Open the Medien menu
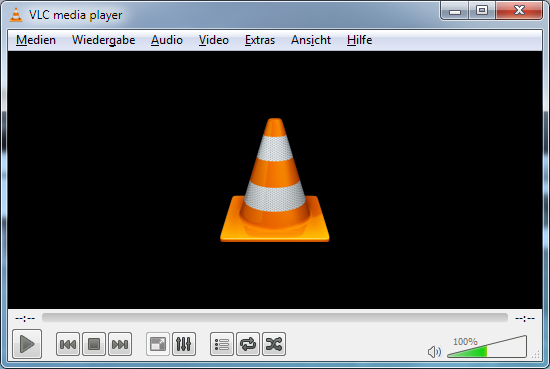 point(36,40)
